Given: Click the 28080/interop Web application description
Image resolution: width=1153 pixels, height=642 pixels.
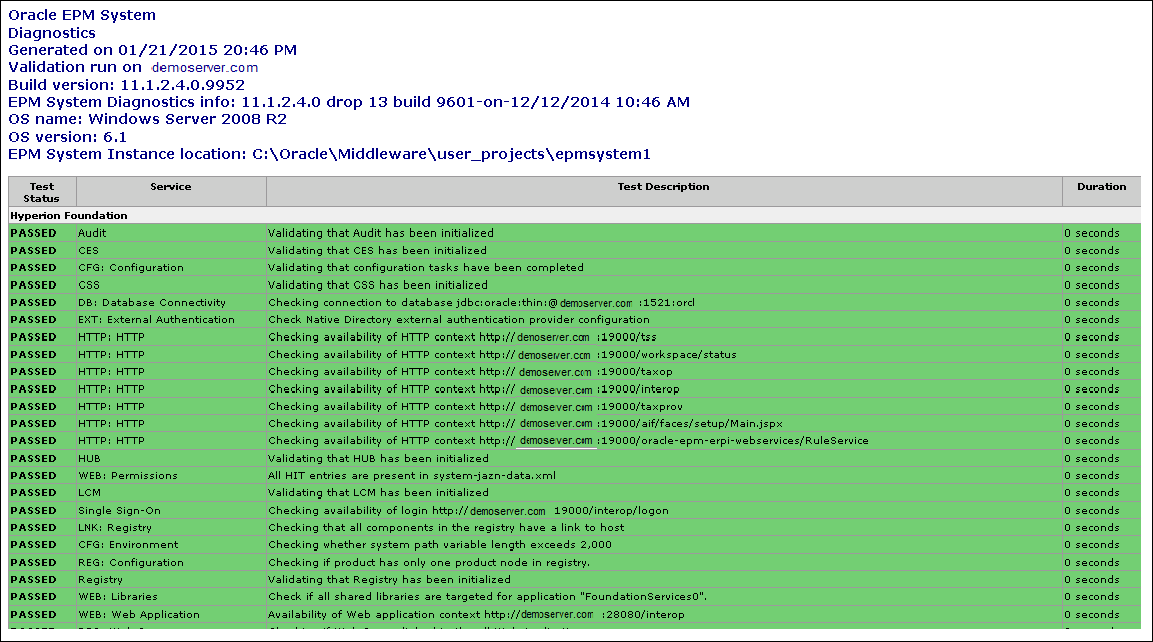Looking at the screenshot, I should (476, 614).
